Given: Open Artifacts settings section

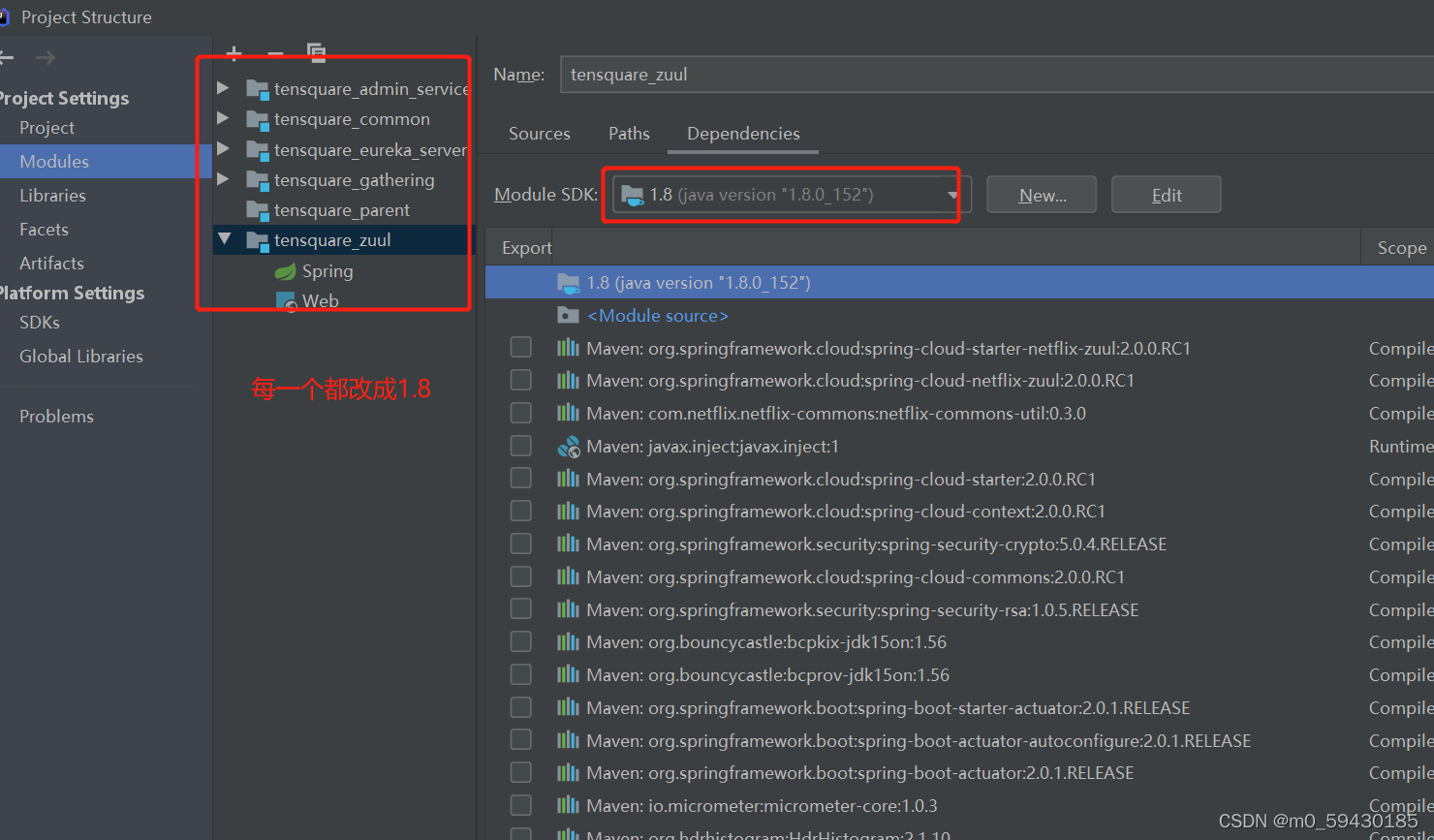Looking at the screenshot, I should point(52,264).
